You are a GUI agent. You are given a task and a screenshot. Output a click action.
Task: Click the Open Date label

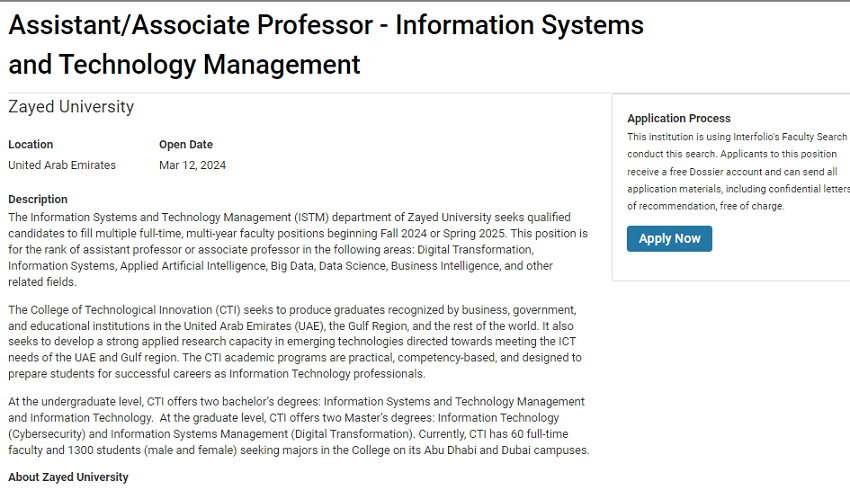[x=186, y=144]
